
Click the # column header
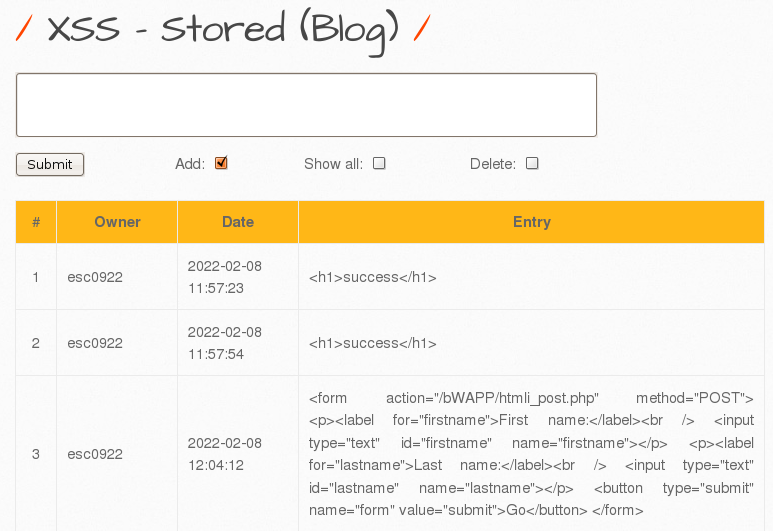coord(36,222)
